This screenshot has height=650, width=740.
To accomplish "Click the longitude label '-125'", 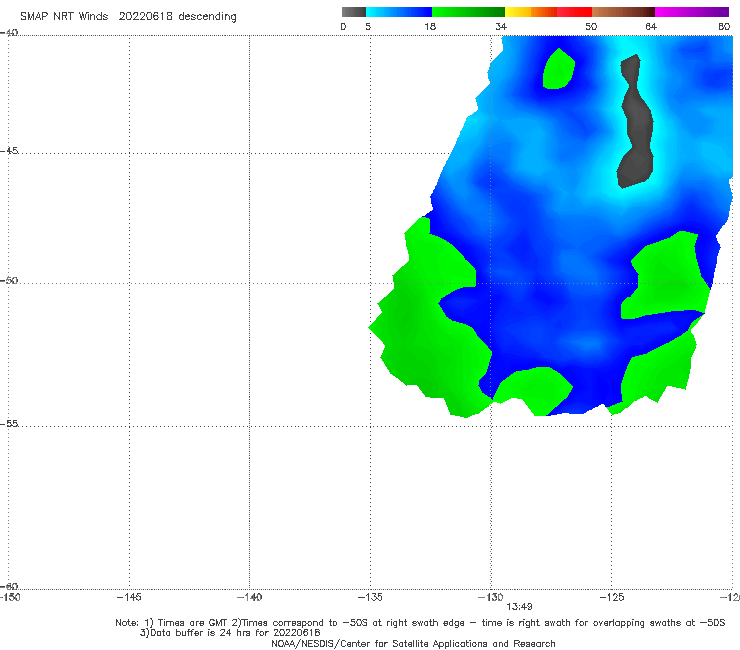I will click(612, 597).
